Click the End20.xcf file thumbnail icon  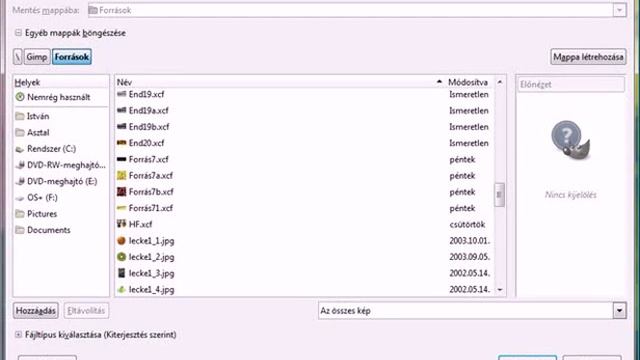121,143
